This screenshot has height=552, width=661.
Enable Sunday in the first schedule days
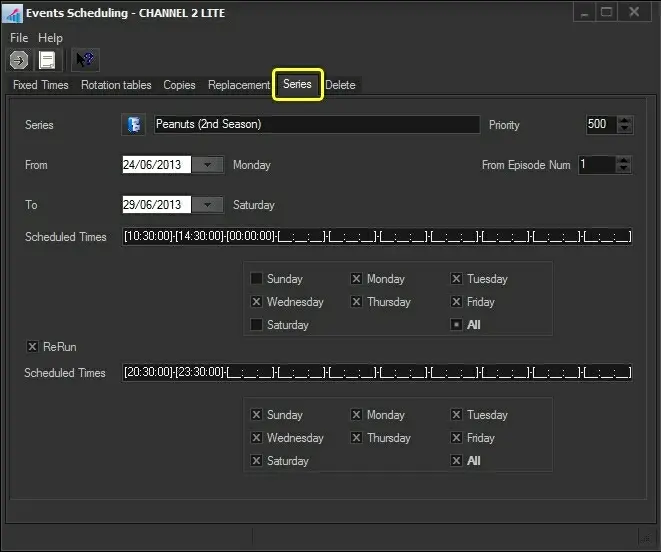[257, 279]
